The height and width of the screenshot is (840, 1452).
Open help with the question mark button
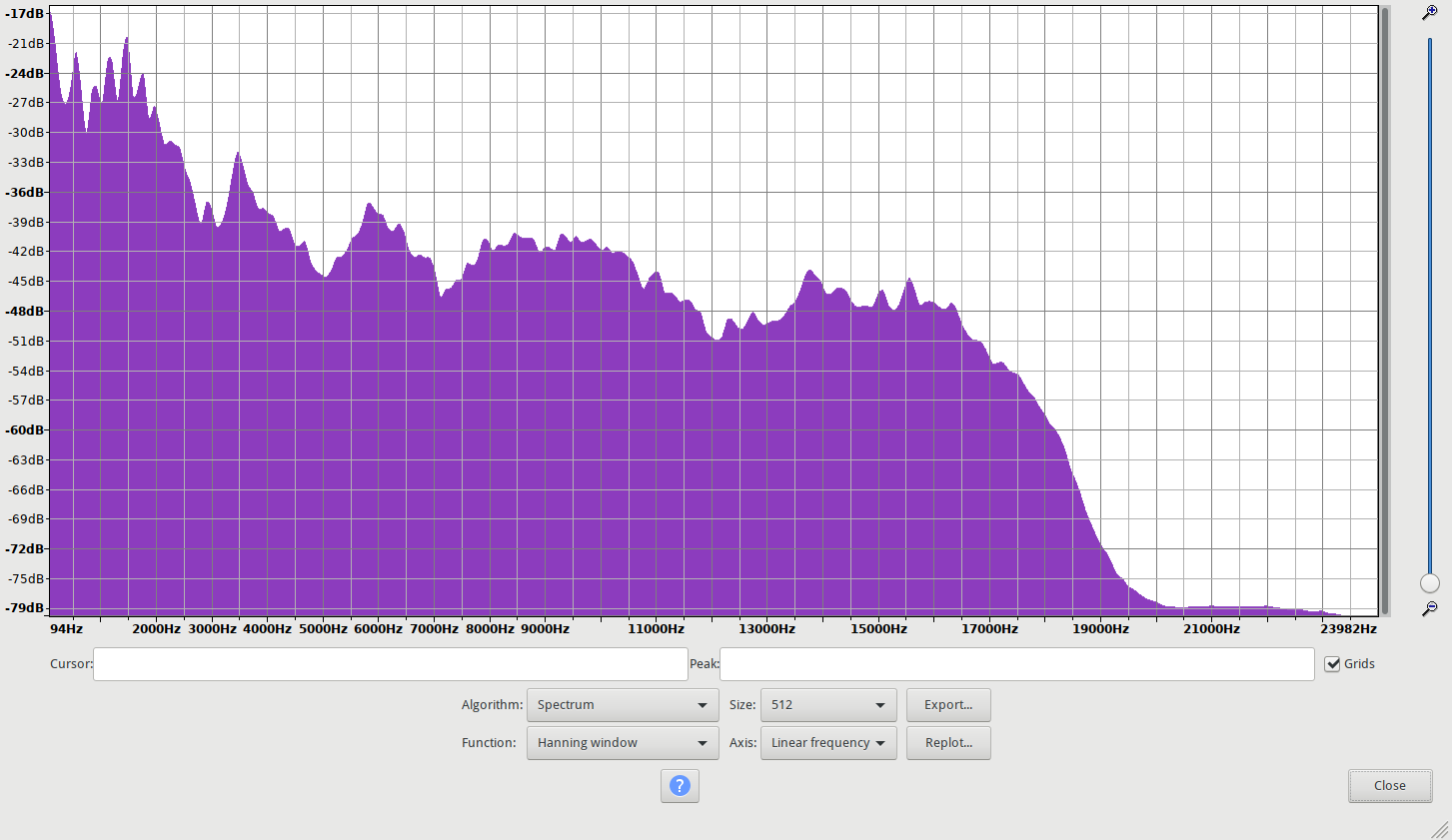pos(680,786)
